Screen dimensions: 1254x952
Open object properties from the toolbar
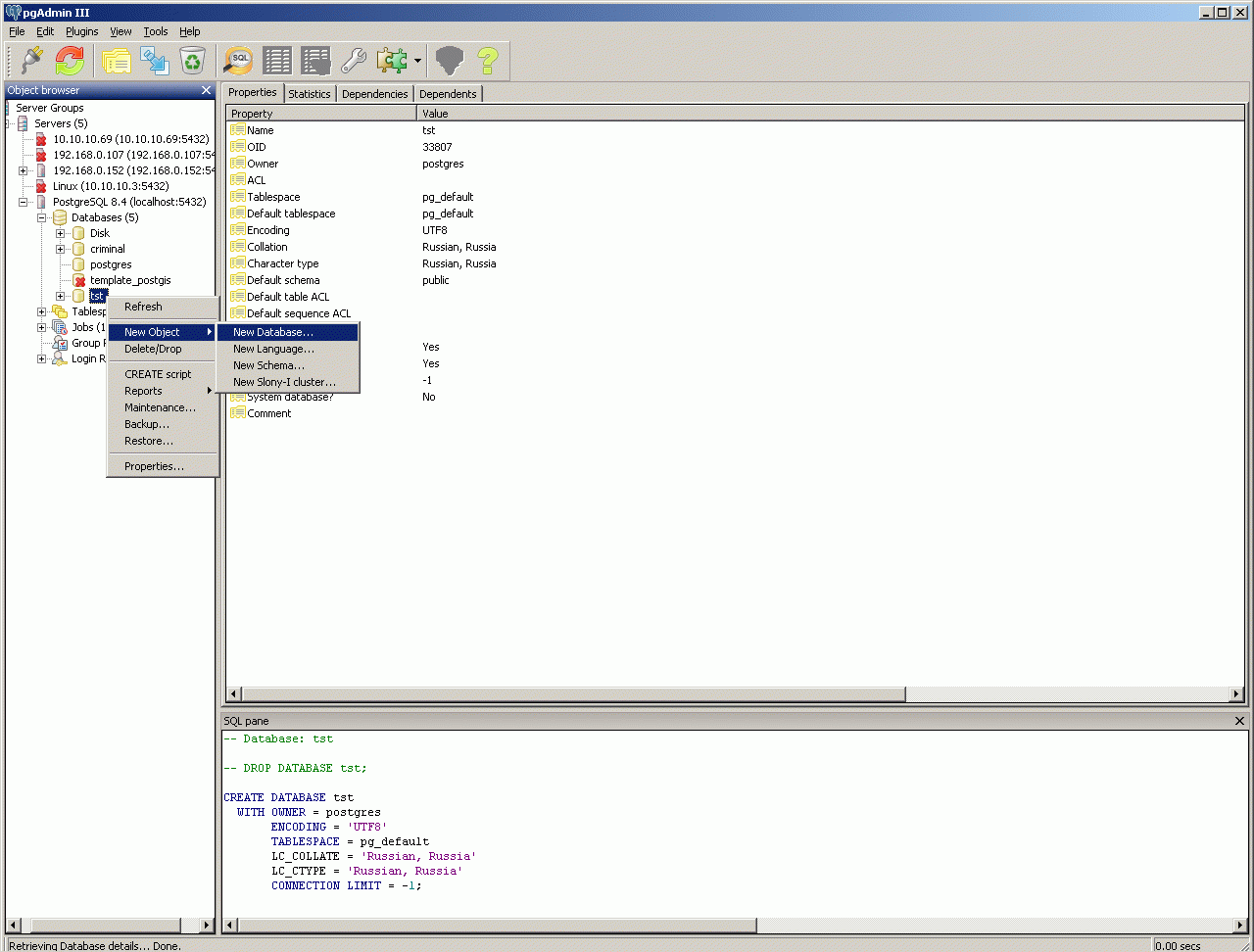click(x=116, y=61)
